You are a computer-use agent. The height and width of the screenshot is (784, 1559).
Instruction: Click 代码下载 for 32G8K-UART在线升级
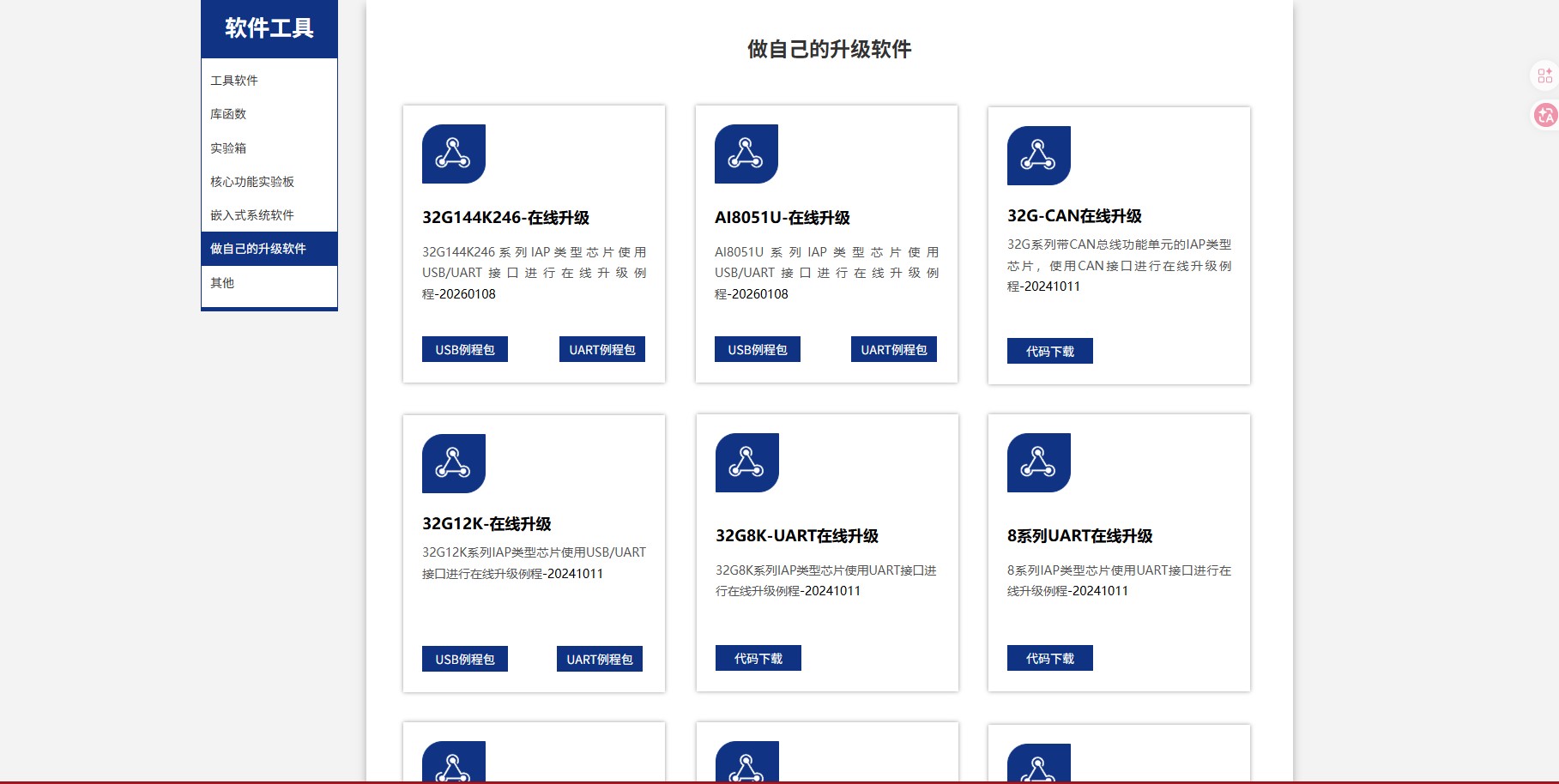(x=758, y=658)
